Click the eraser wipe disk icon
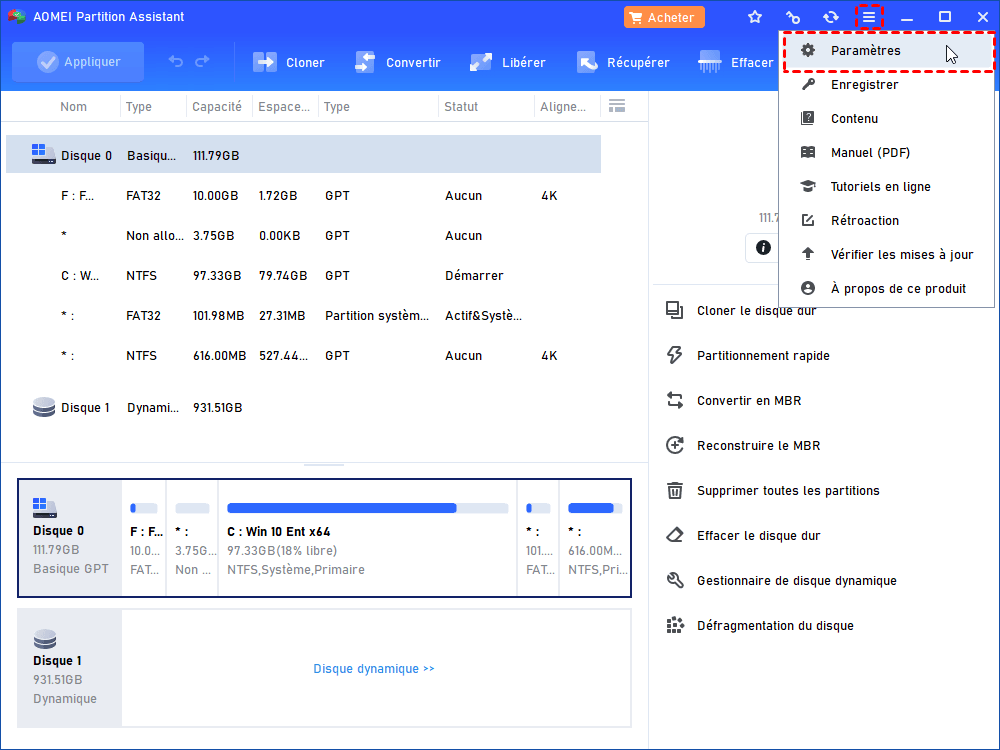 pyautogui.click(x=675, y=536)
